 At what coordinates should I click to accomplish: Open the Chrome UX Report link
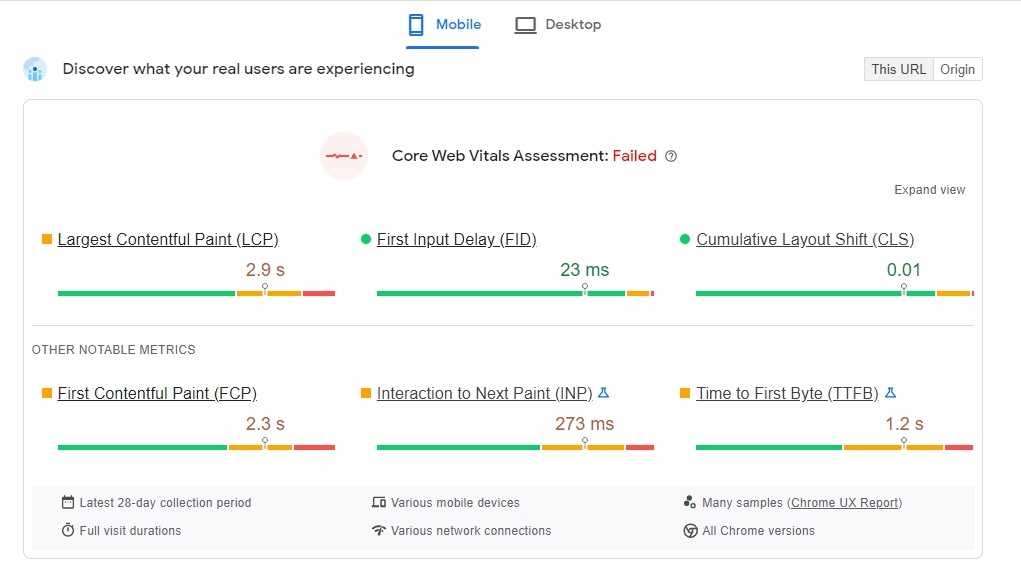(845, 503)
